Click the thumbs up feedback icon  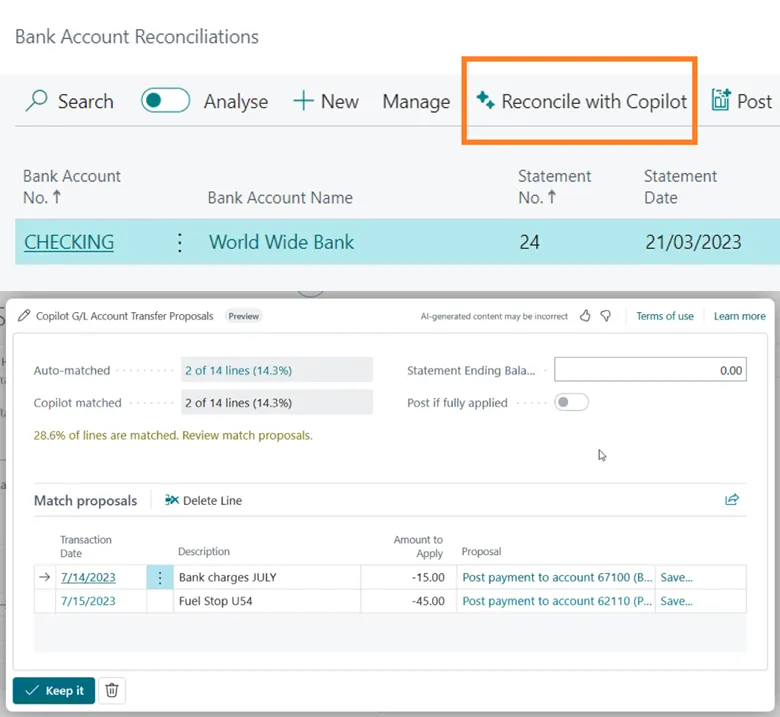[x=585, y=316]
